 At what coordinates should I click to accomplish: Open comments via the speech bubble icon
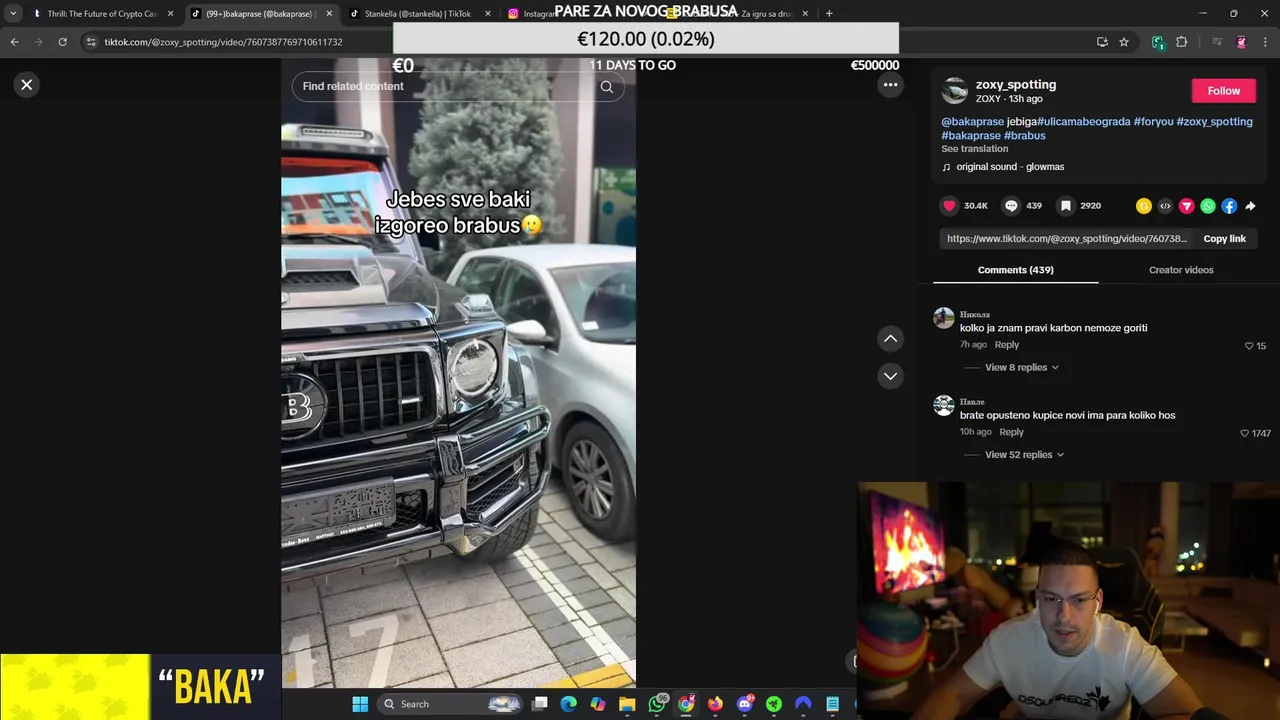coord(1011,206)
